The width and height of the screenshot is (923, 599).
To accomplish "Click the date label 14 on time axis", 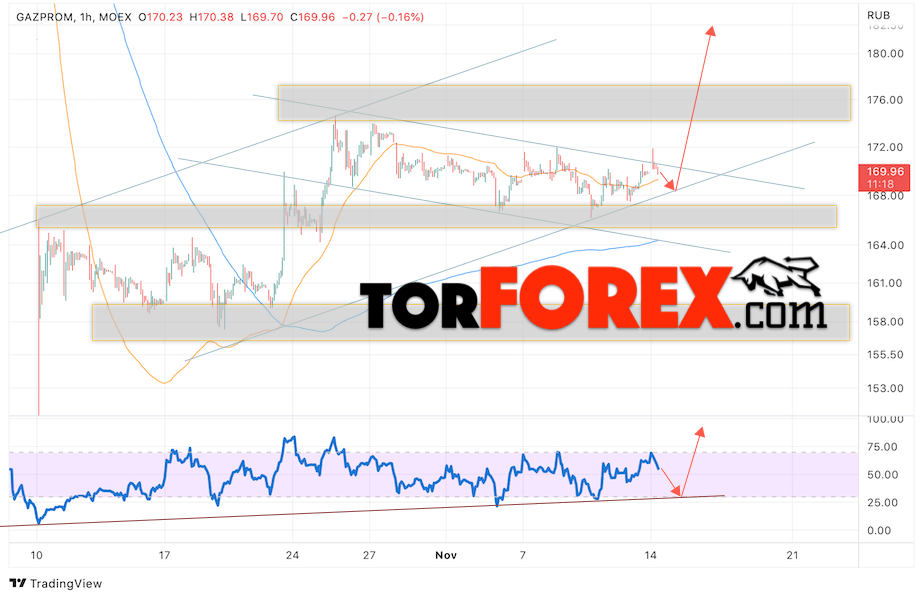I will click(650, 555).
